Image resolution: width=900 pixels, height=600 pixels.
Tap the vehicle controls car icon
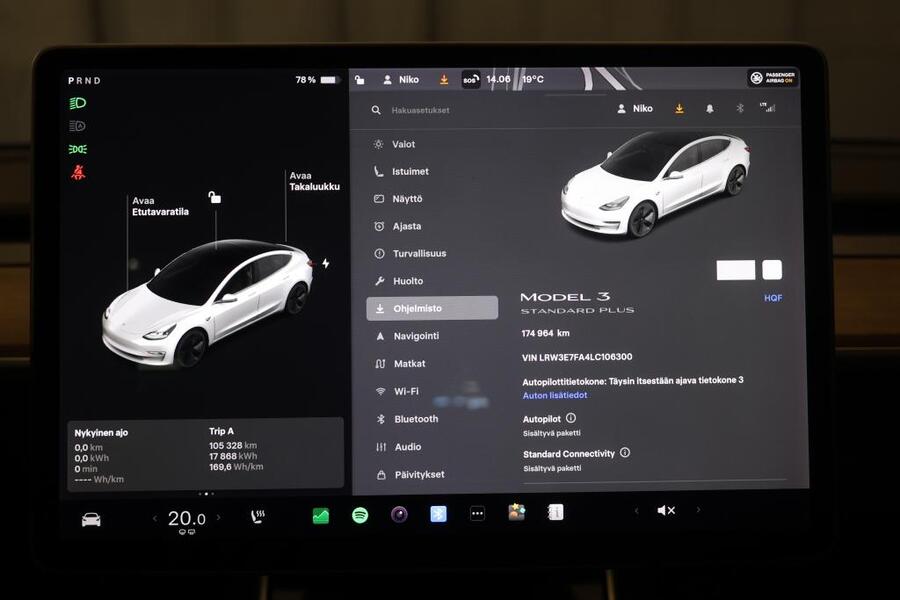[x=90, y=518]
